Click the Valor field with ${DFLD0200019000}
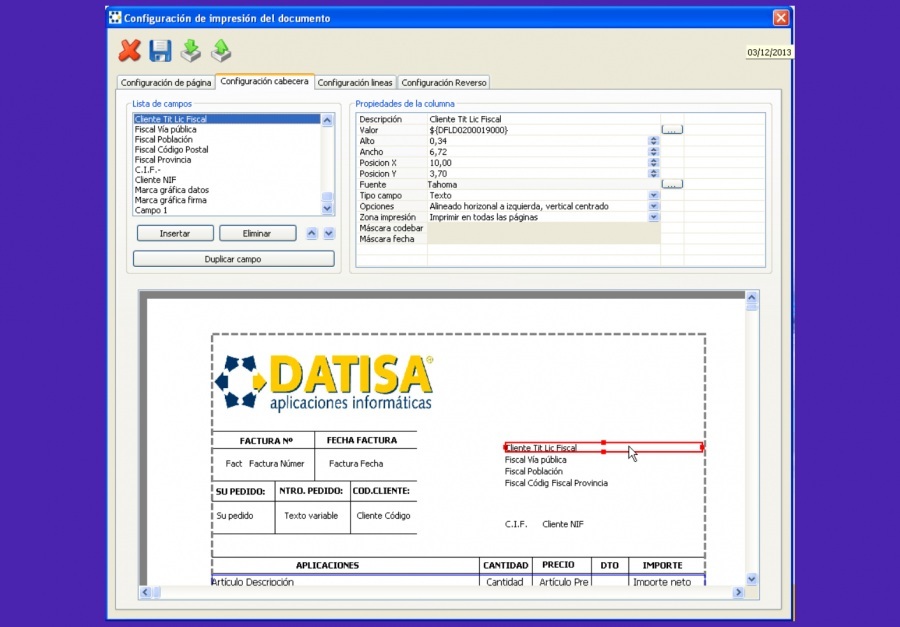Viewport: 900px width, 627px height. [544, 130]
